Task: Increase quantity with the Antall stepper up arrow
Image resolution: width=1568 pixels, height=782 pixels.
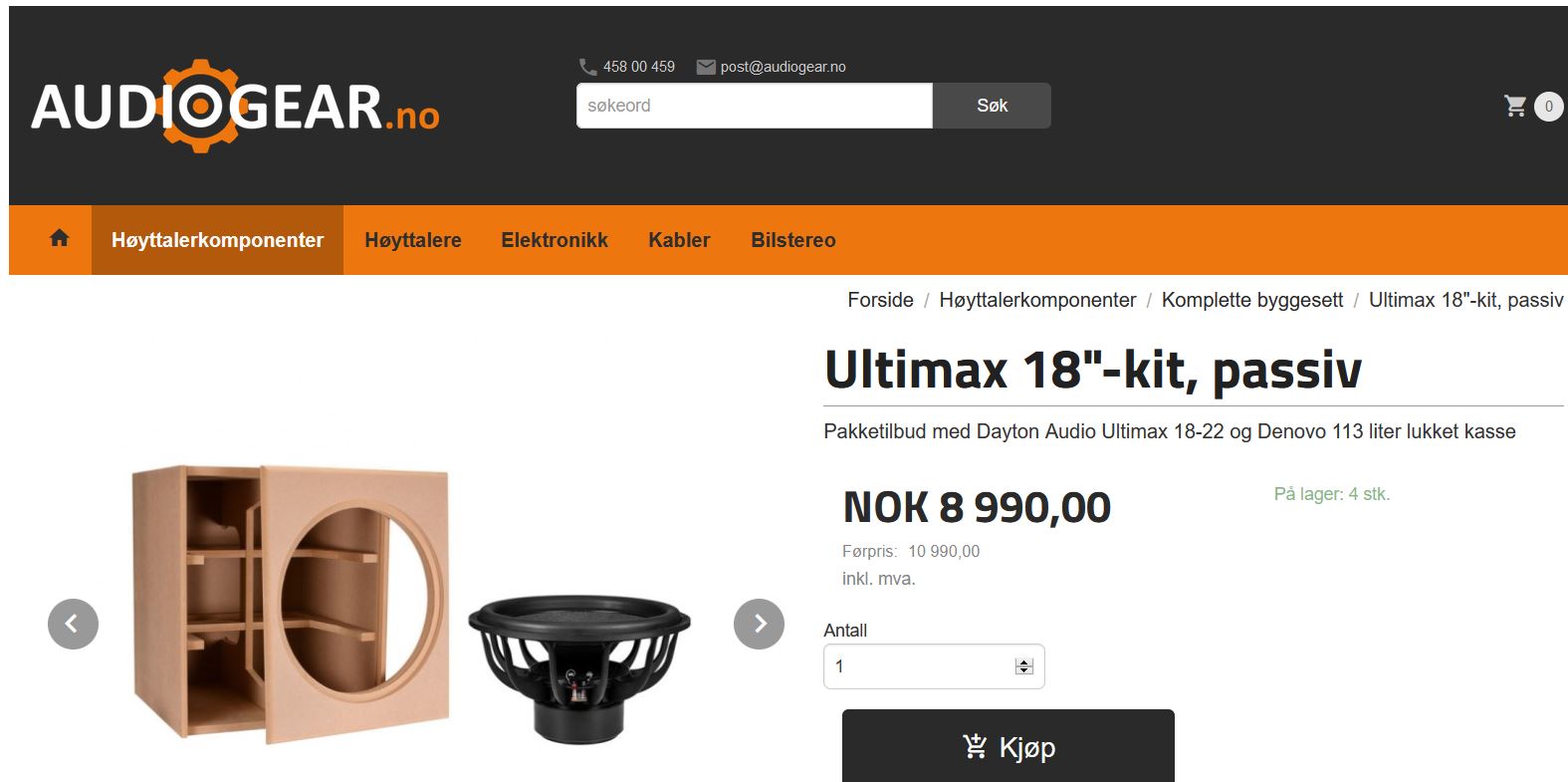Action: [1024, 662]
